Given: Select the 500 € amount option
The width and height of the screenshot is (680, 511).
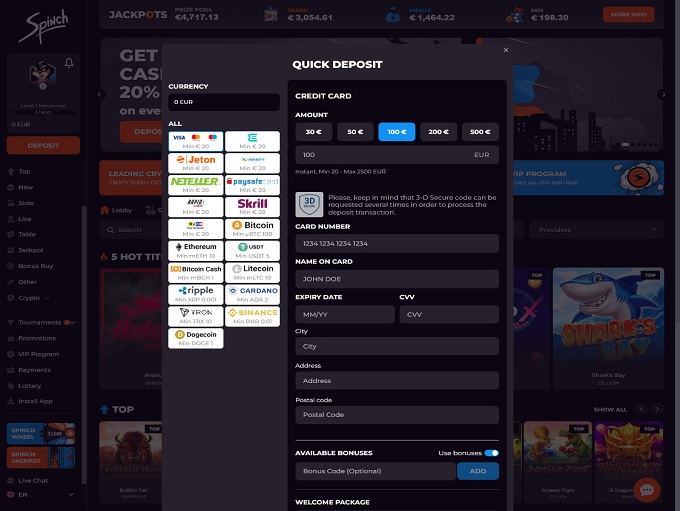Looking at the screenshot, I should (481, 132).
